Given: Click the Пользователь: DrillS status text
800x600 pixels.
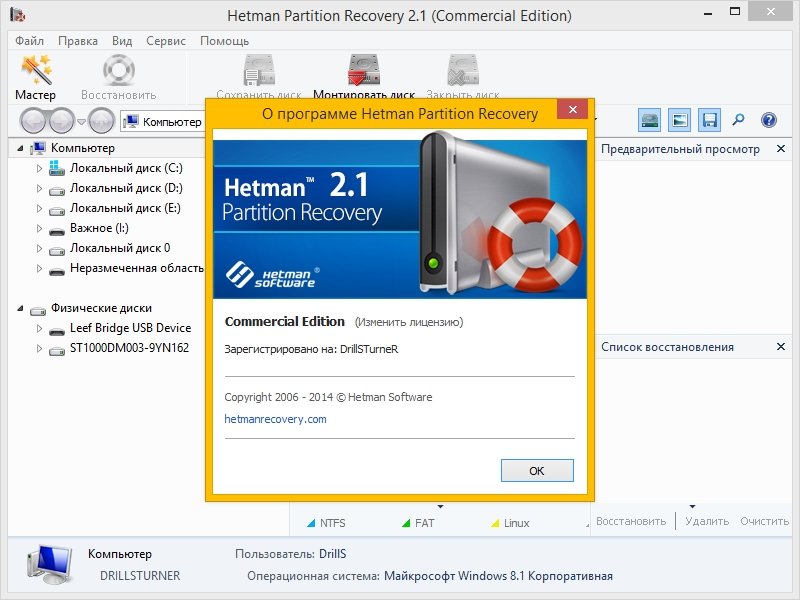Looking at the screenshot, I should click(290, 554).
